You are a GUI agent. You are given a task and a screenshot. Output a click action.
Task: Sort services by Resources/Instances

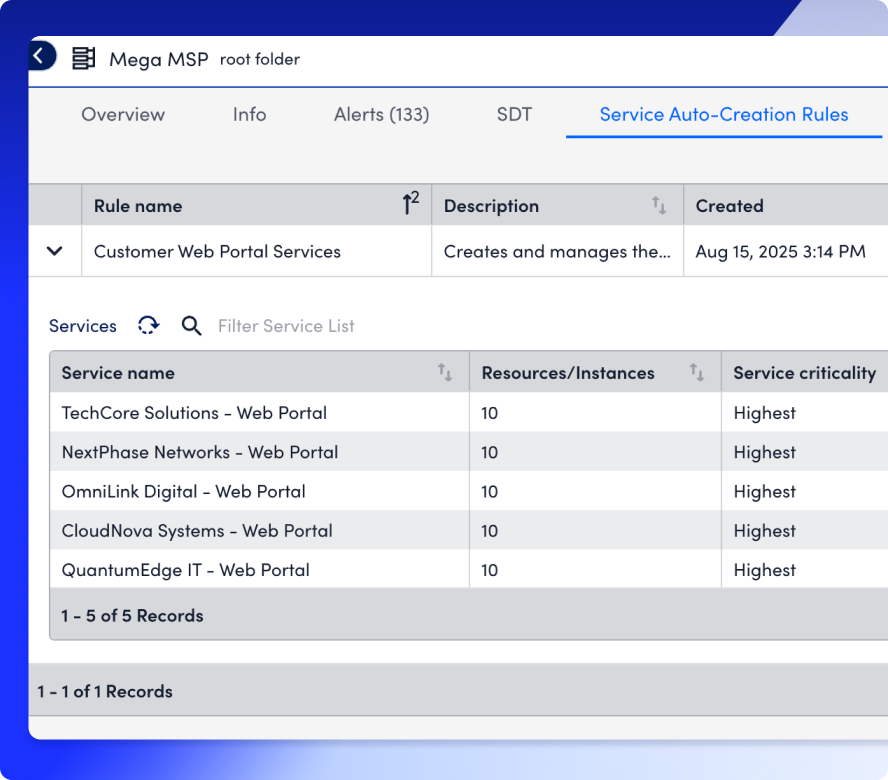click(x=697, y=373)
